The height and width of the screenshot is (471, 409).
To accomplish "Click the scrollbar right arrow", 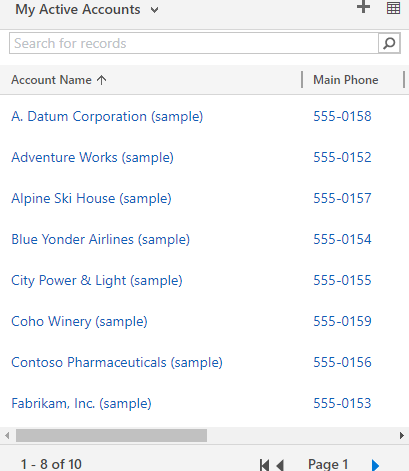I will pyautogui.click(x=402, y=435).
